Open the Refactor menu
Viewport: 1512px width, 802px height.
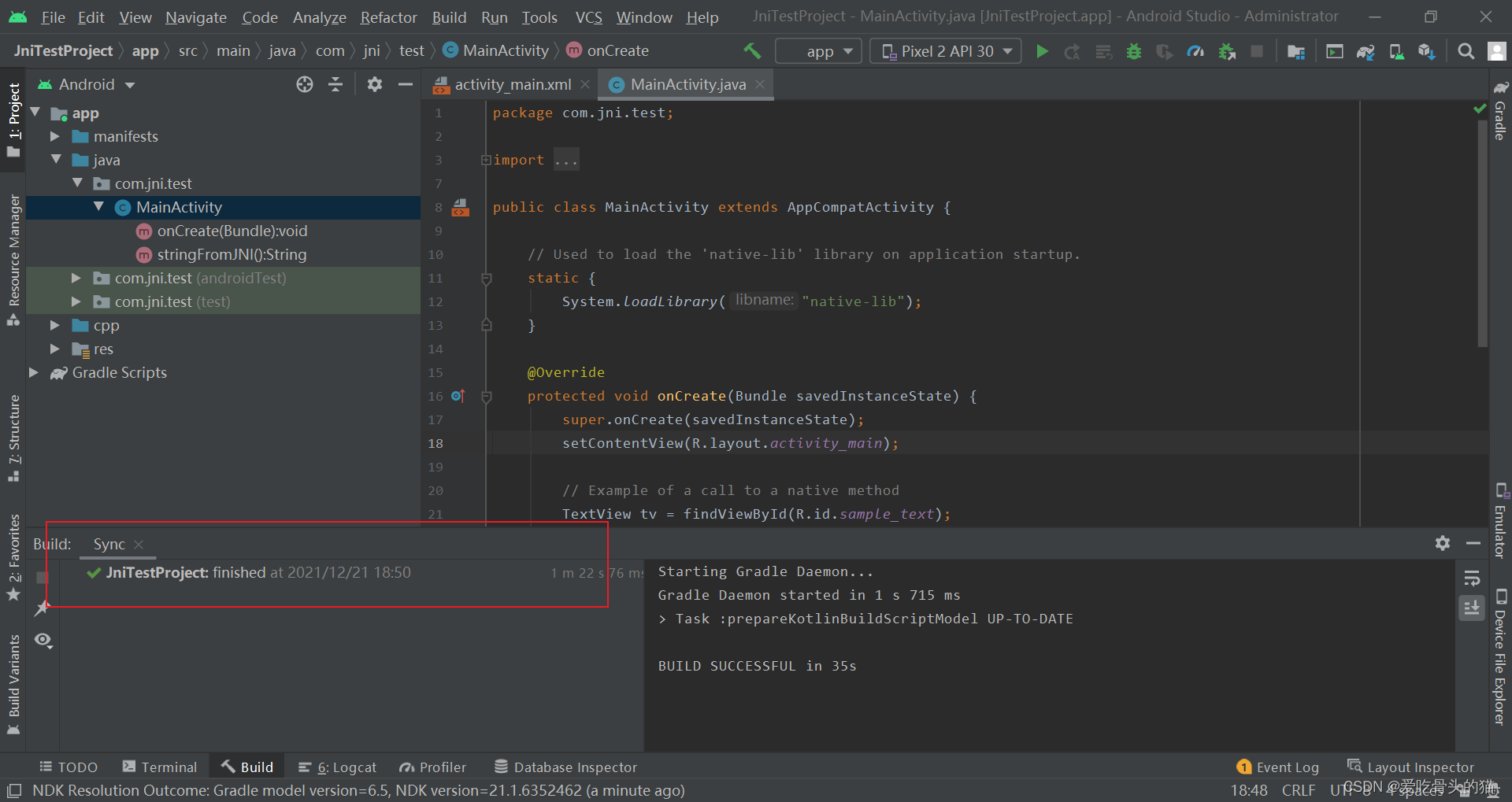pyautogui.click(x=388, y=17)
